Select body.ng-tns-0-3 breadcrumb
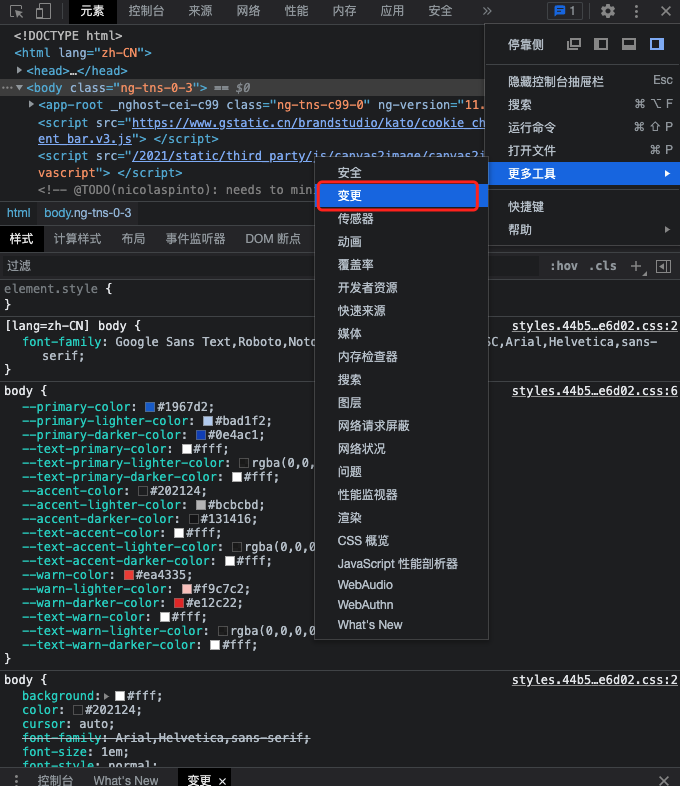680x786 pixels. tap(88, 213)
